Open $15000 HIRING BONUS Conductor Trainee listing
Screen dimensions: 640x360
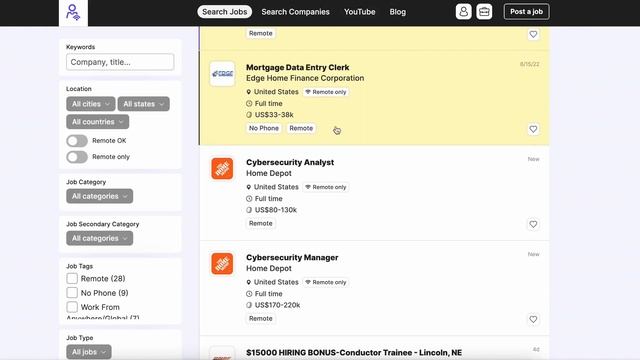point(354,353)
